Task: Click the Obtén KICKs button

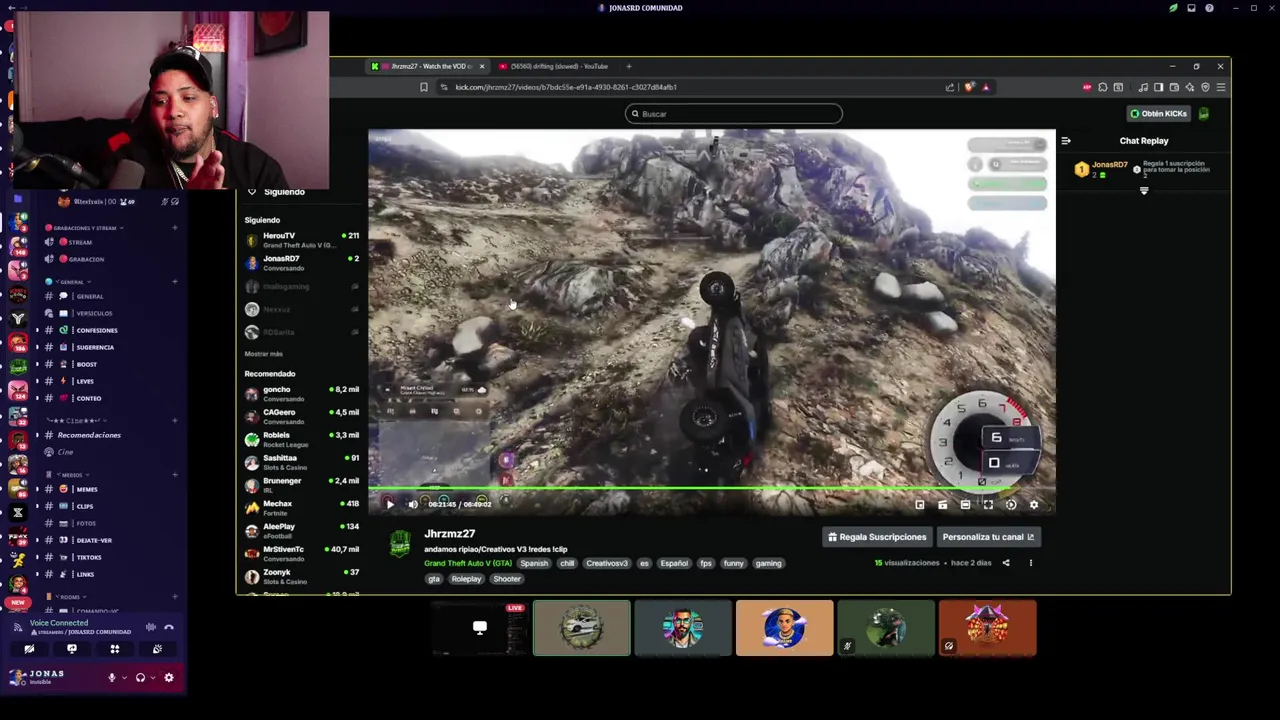Action: [1158, 114]
